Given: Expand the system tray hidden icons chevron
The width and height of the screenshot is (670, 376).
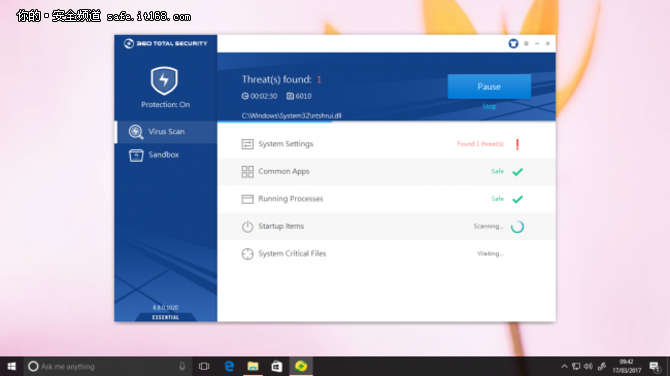Looking at the screenshot, I should click(x=564, y=366).
